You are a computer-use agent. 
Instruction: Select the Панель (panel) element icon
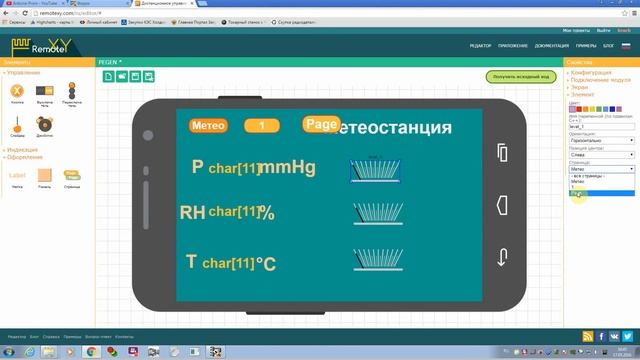point(44,175)
